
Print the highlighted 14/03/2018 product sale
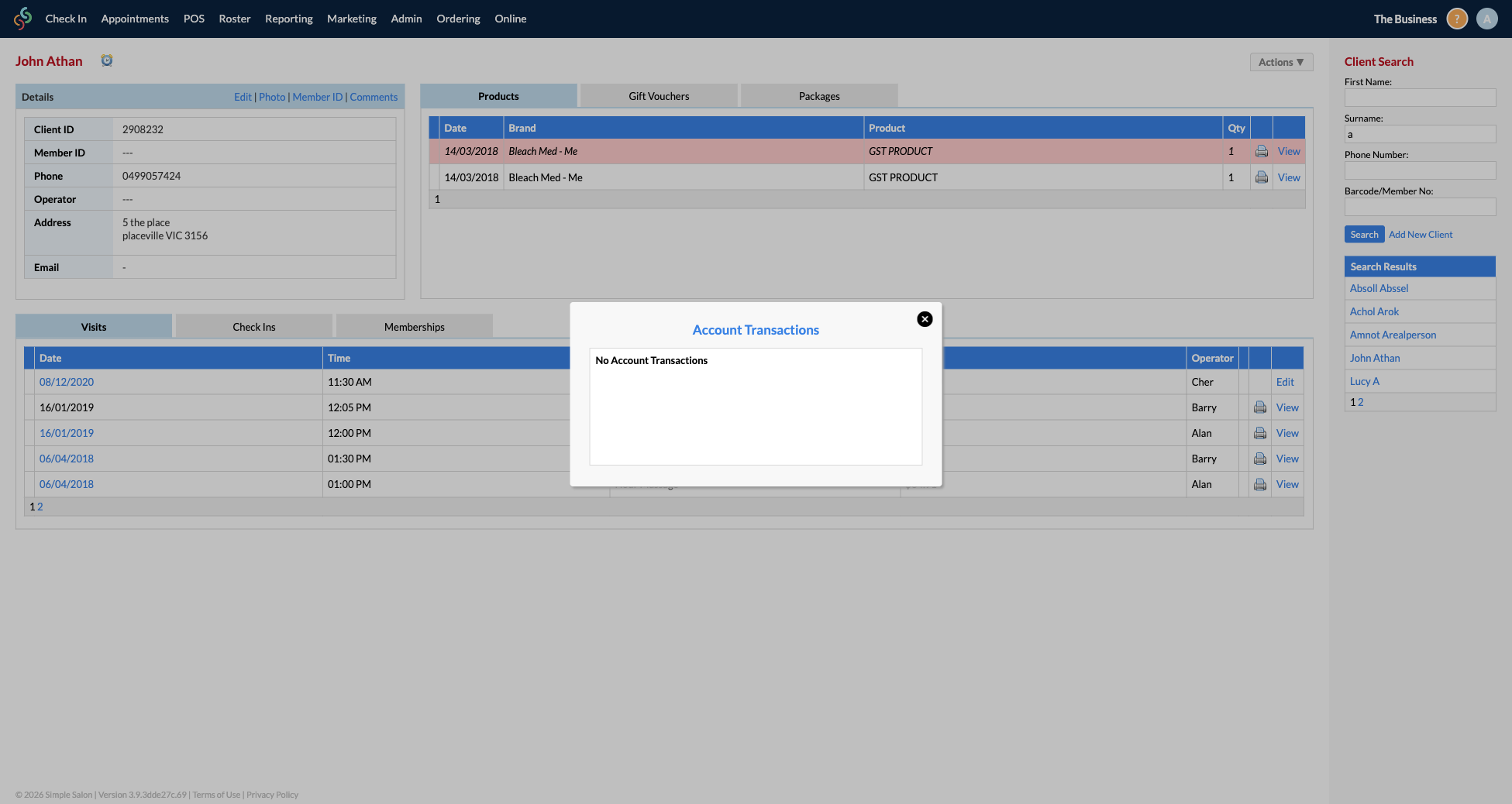(1261, 151)
